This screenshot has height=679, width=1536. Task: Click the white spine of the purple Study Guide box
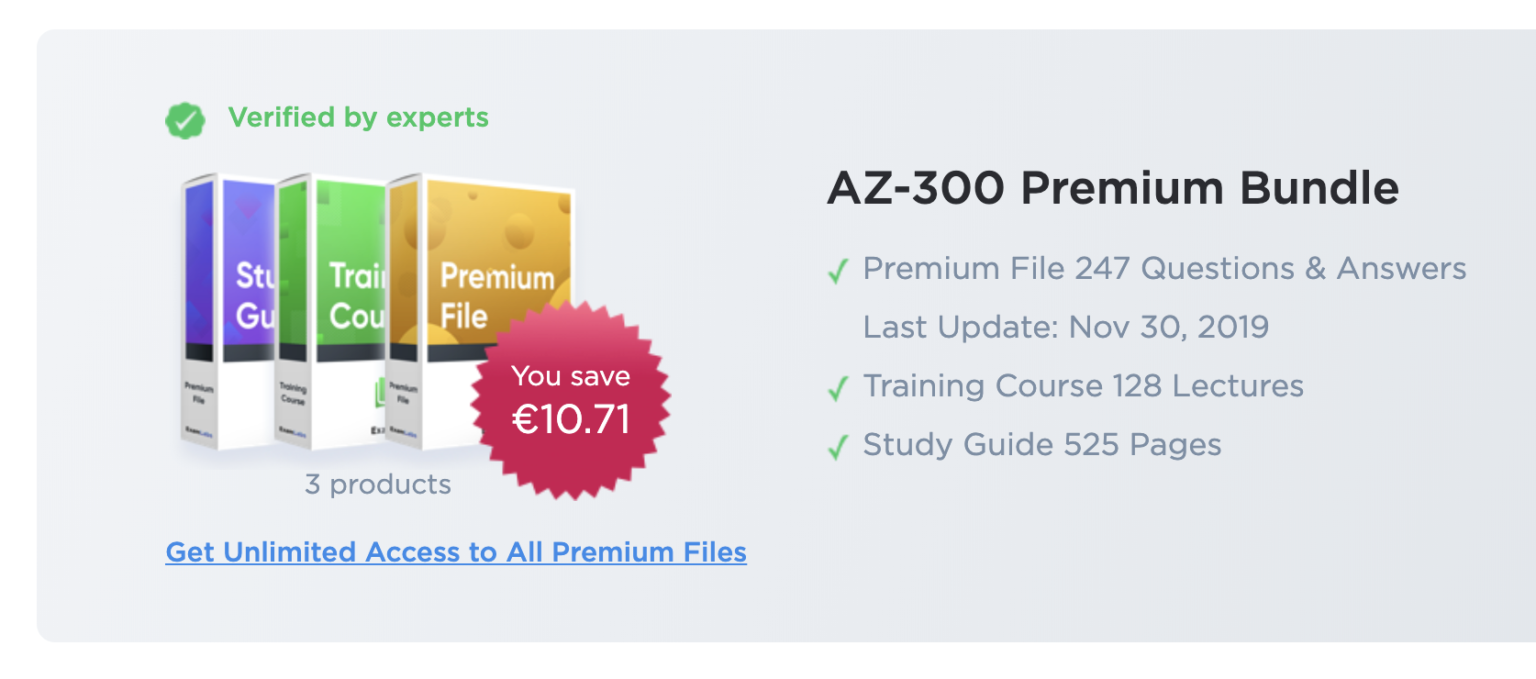[x=198, y=400]
